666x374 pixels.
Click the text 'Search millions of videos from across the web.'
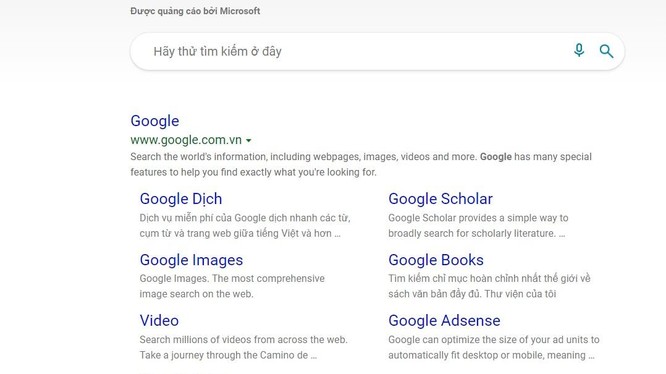[243, 340]
